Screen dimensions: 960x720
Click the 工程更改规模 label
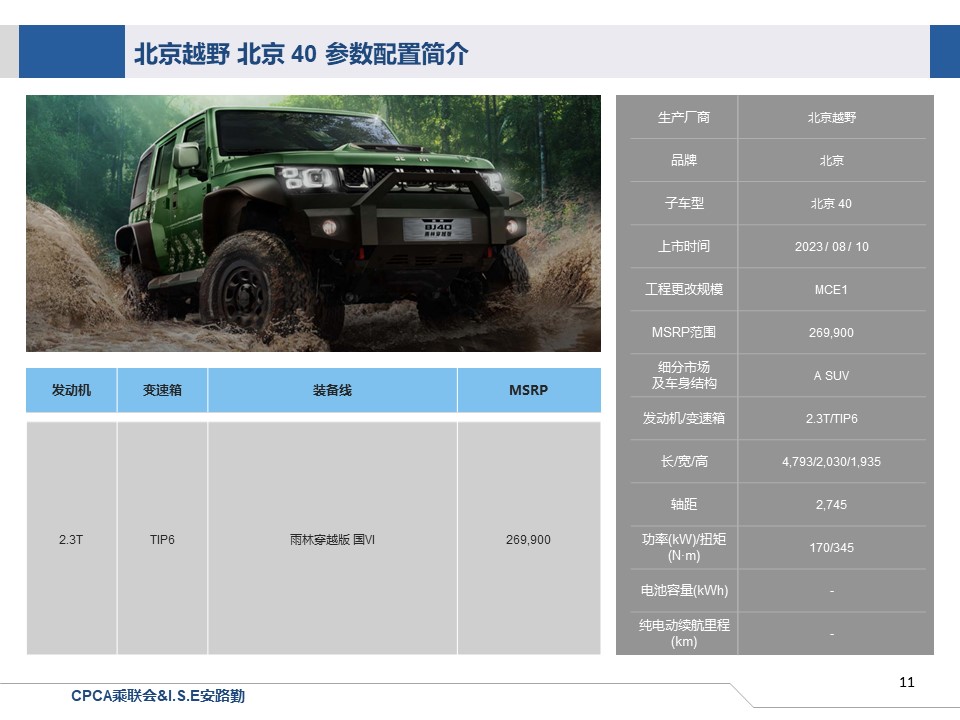tap(684, 289)
